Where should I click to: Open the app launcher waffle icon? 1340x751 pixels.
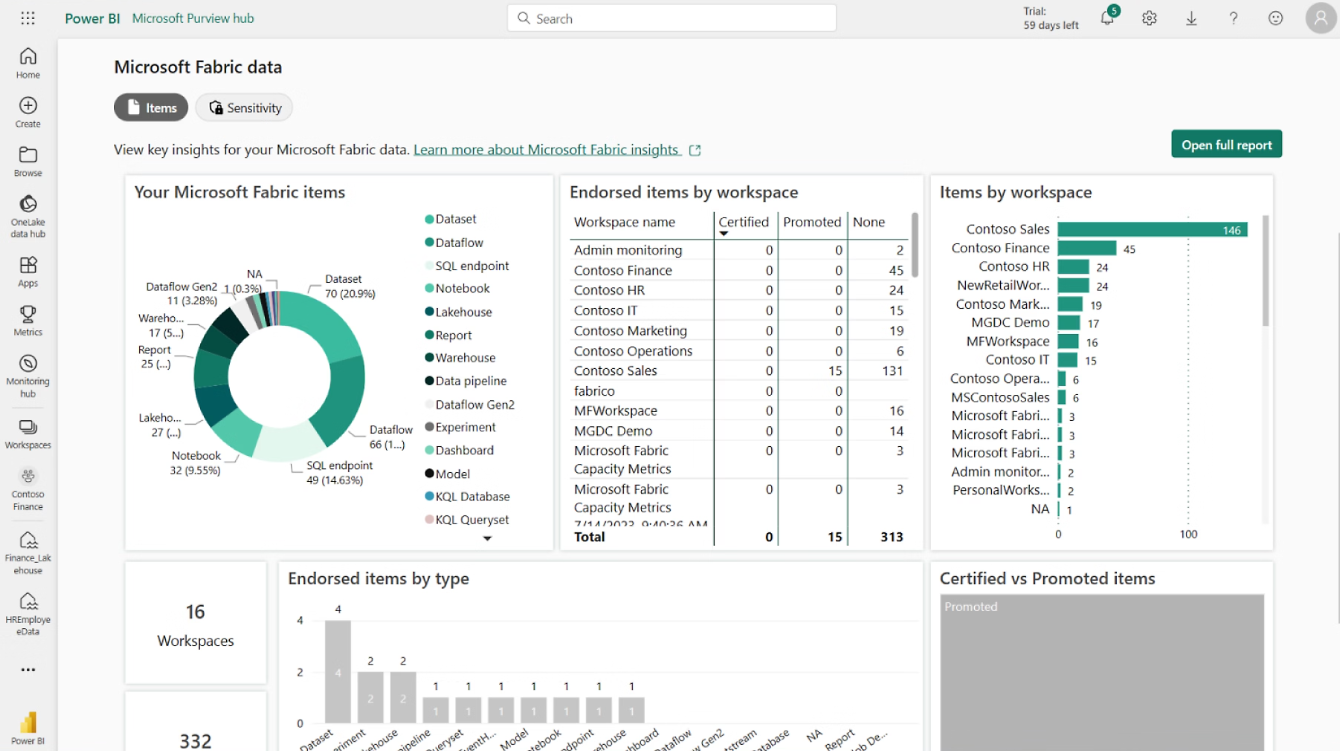[28, 18]
